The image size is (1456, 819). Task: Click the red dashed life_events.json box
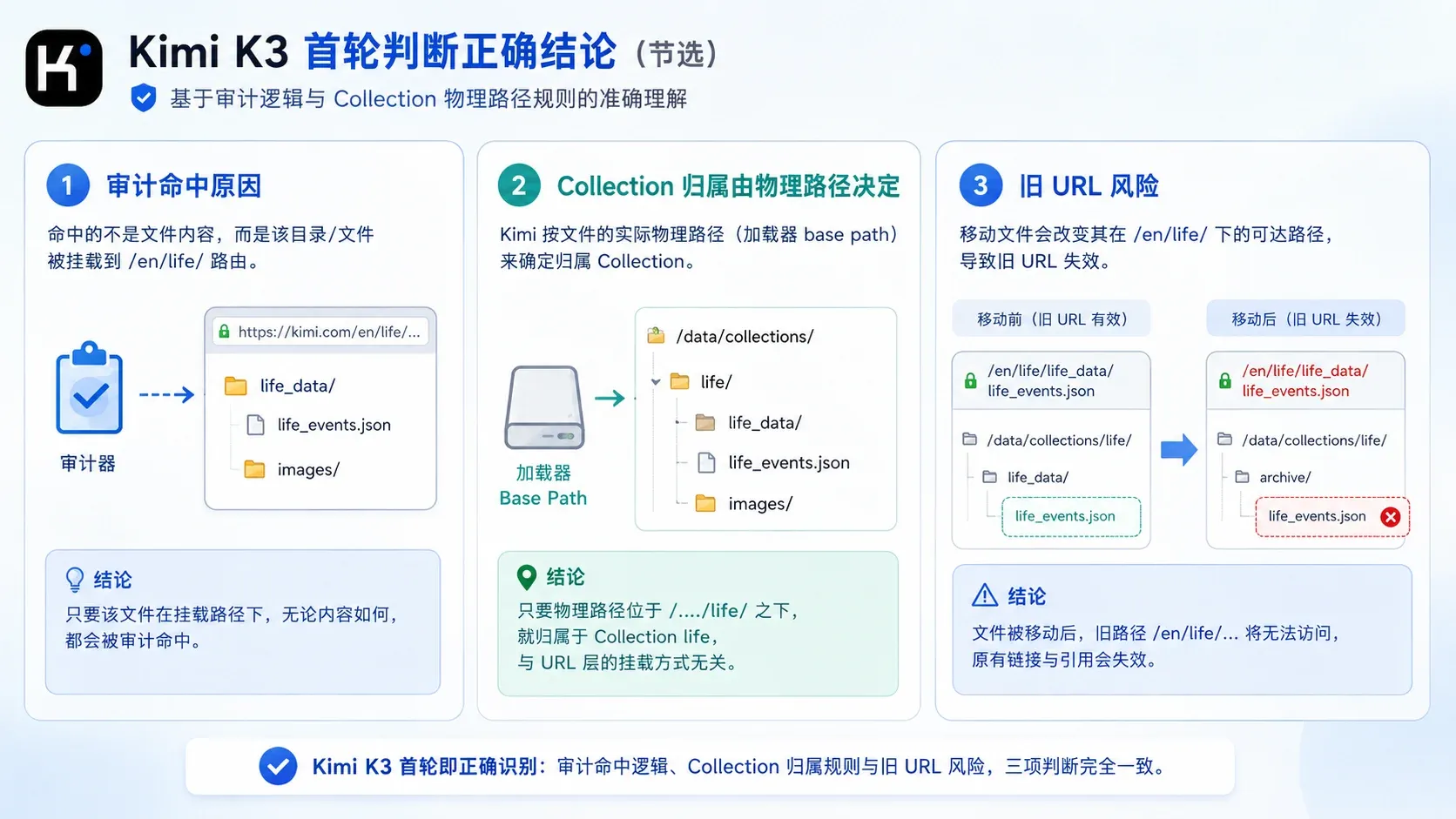point(1332,517)
